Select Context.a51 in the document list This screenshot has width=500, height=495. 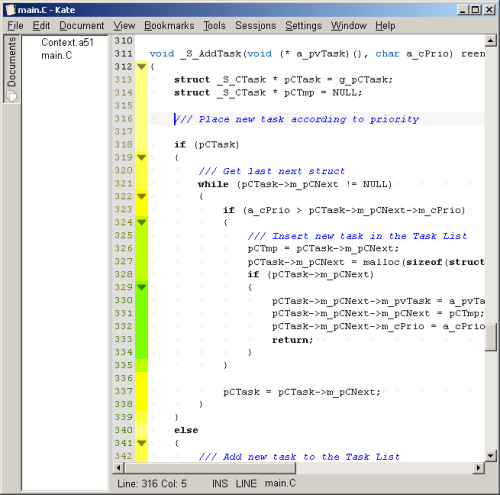[67, 42]
